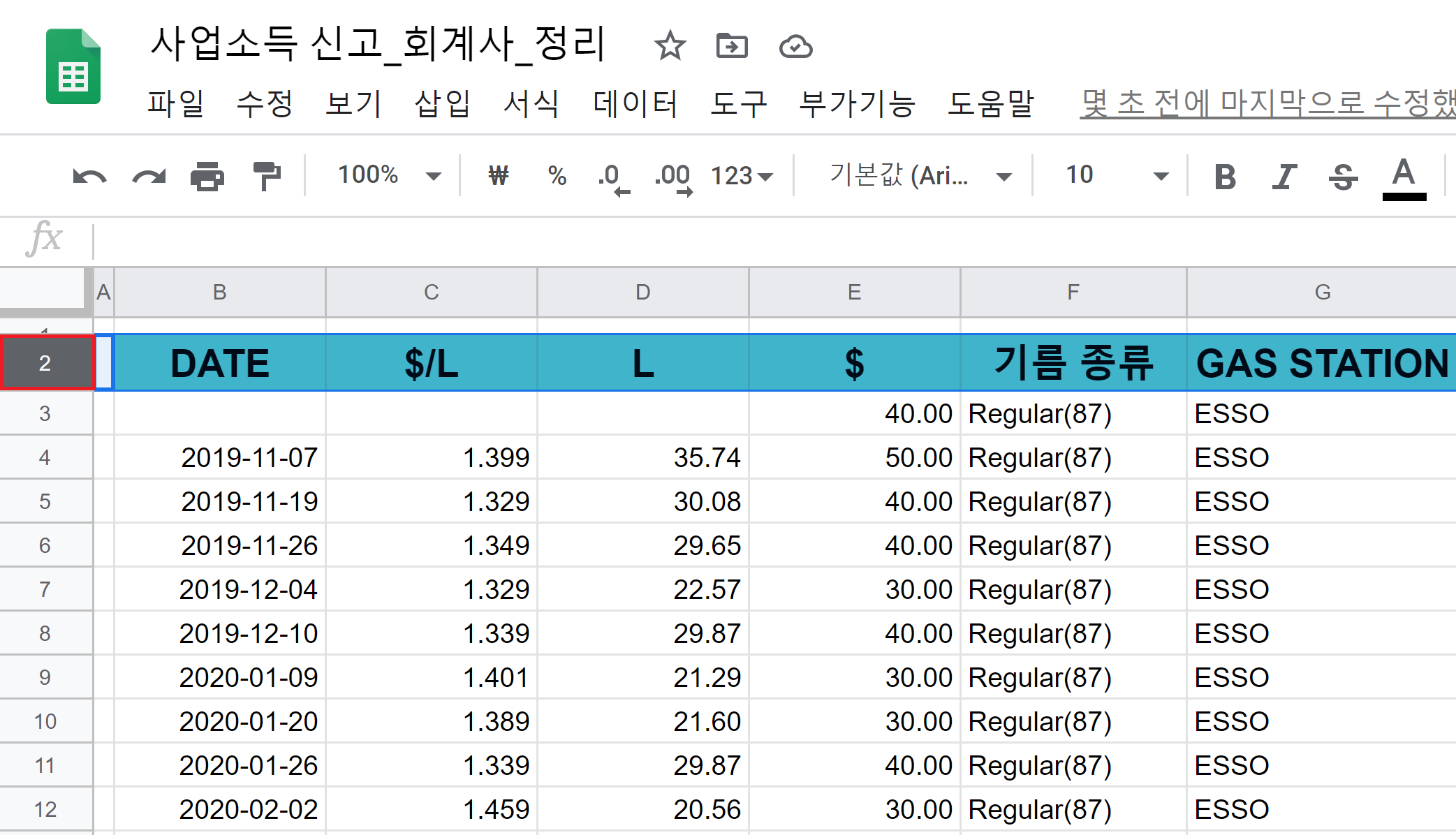
Task: Open the 100% zoom dropdown
Action: click(389, 175)
